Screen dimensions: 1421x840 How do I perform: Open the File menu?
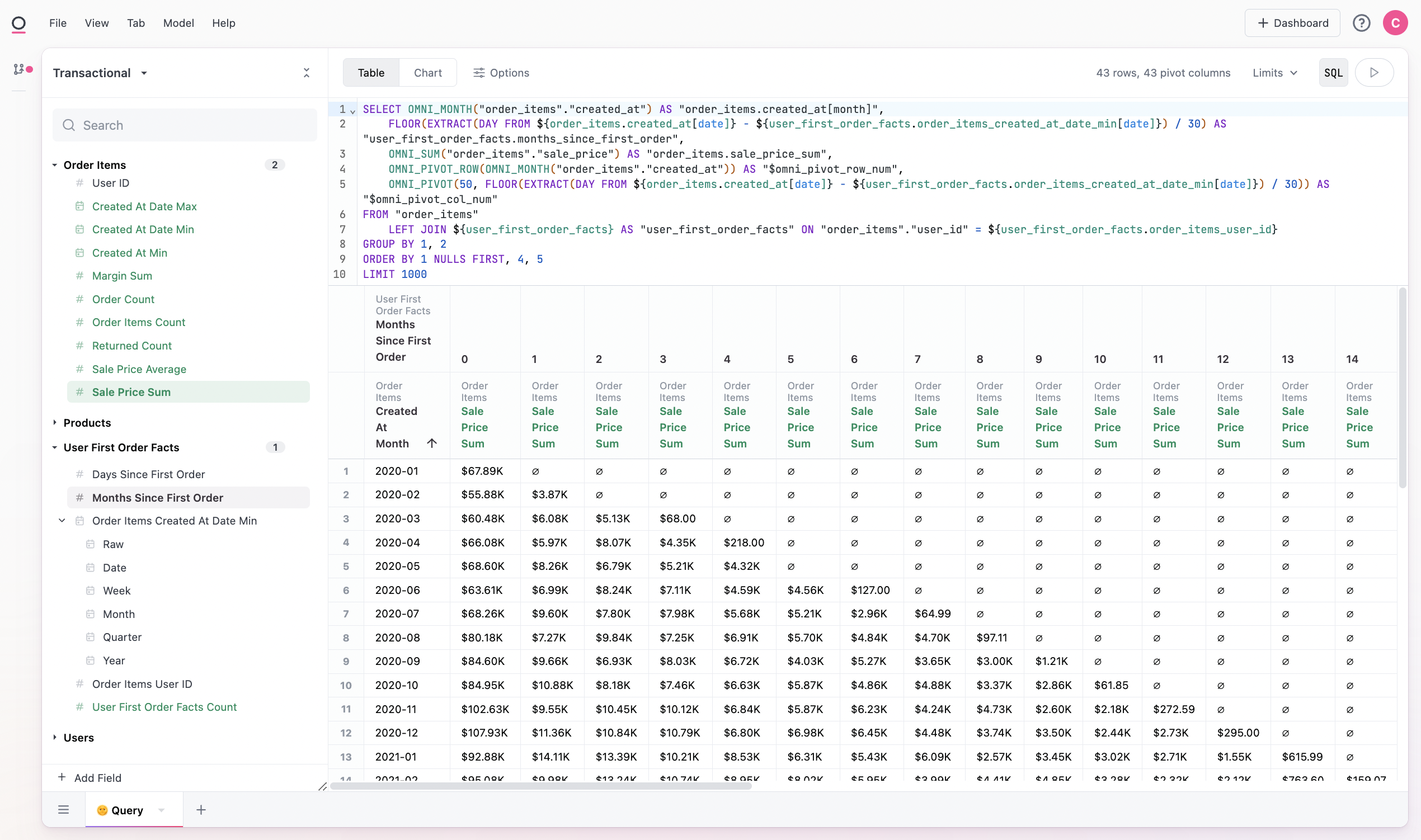58,23
